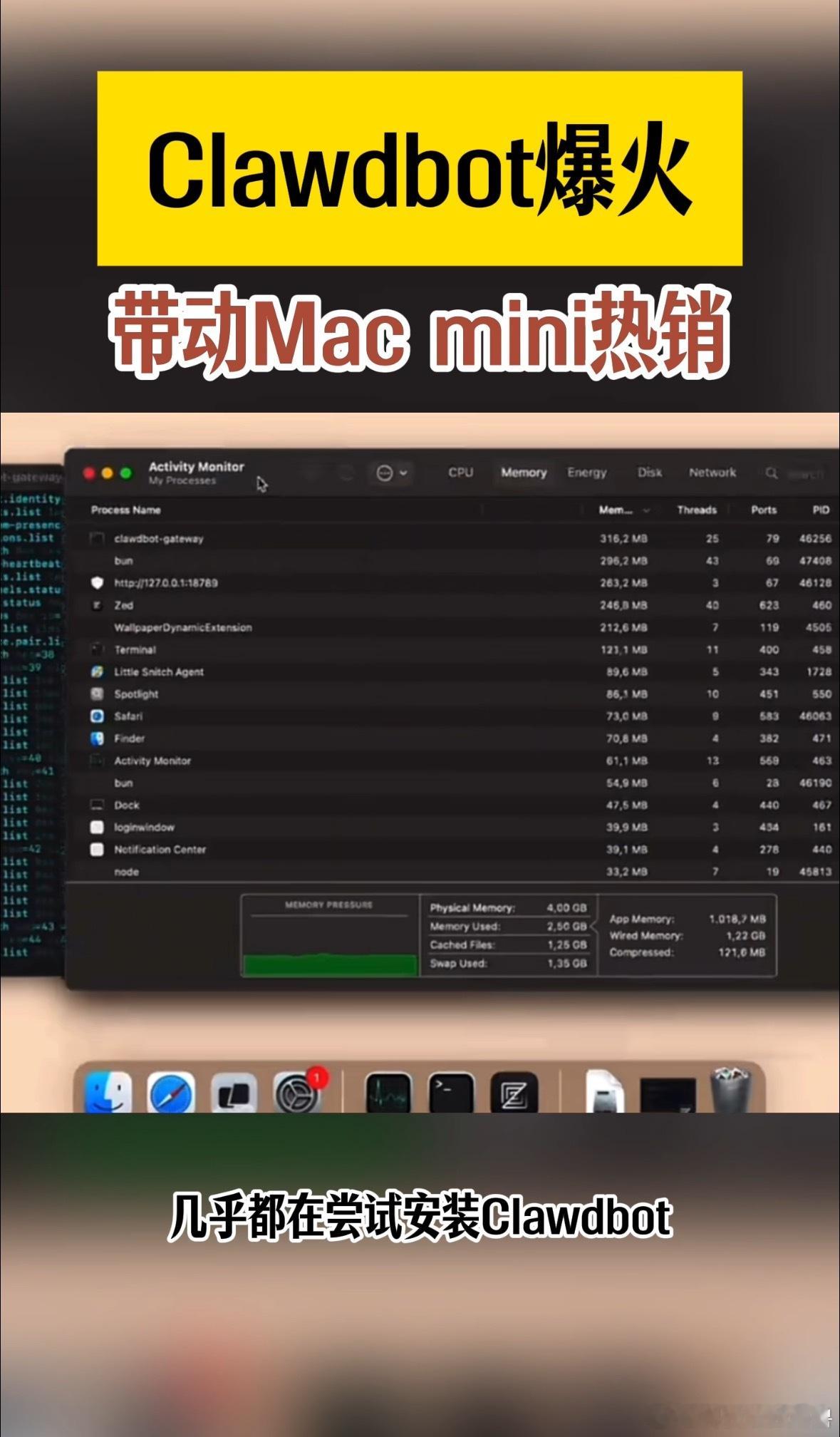Click the Dock process row icon
This screenshot has width=840, height=1437.
point(98,805)
